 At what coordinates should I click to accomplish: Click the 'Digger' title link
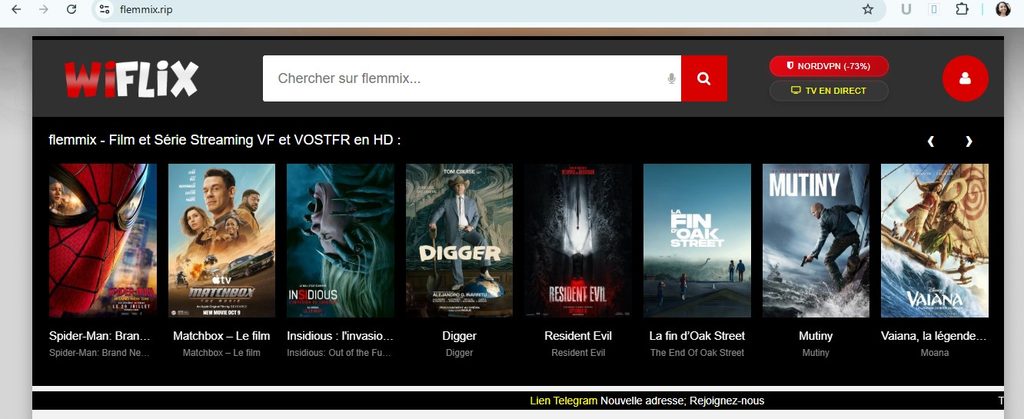pos(459,336)
